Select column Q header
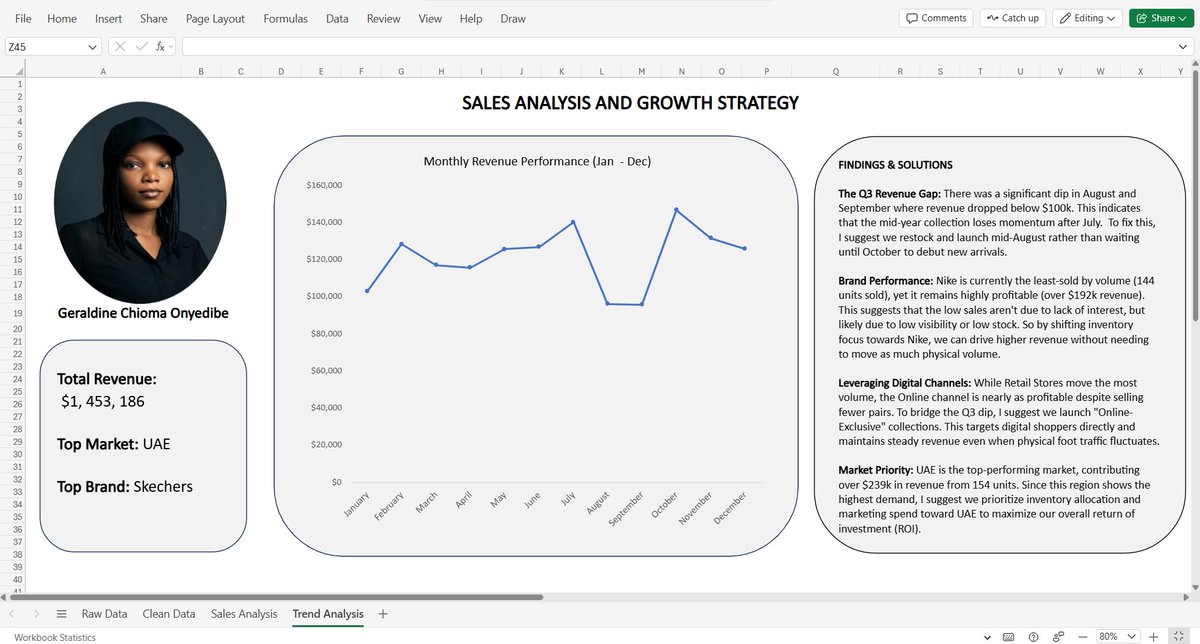 point(836,71)
